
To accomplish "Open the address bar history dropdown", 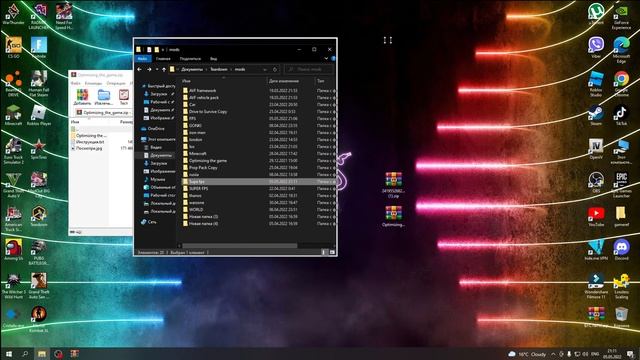I will click(x=265, y=69).
